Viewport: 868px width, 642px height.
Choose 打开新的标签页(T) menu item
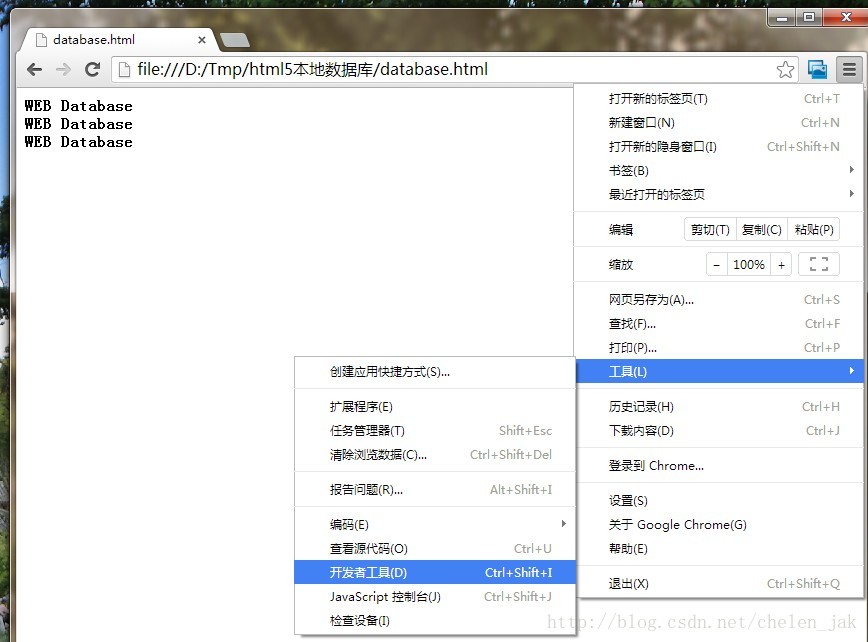click(719, 99)
